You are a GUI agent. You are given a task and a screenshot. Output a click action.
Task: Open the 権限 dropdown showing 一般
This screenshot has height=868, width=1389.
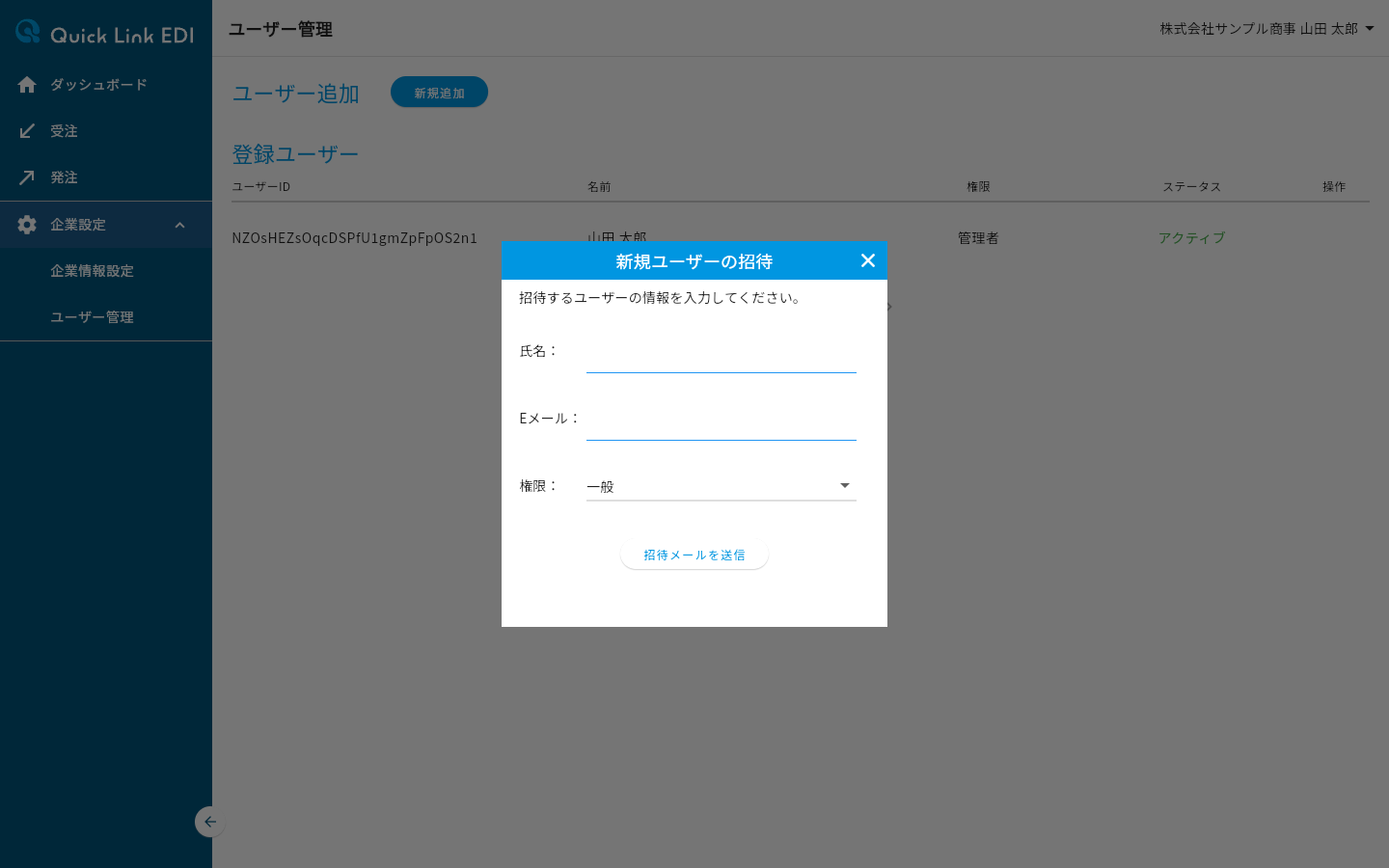(x=722, y=486)
